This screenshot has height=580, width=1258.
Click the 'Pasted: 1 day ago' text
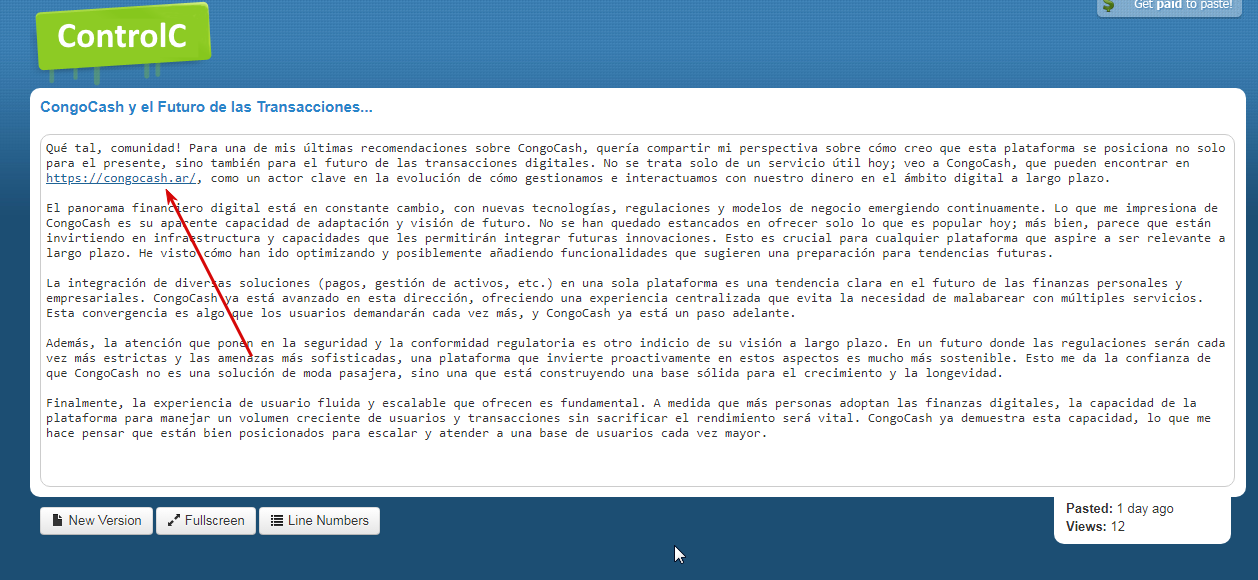[1119, 509]
